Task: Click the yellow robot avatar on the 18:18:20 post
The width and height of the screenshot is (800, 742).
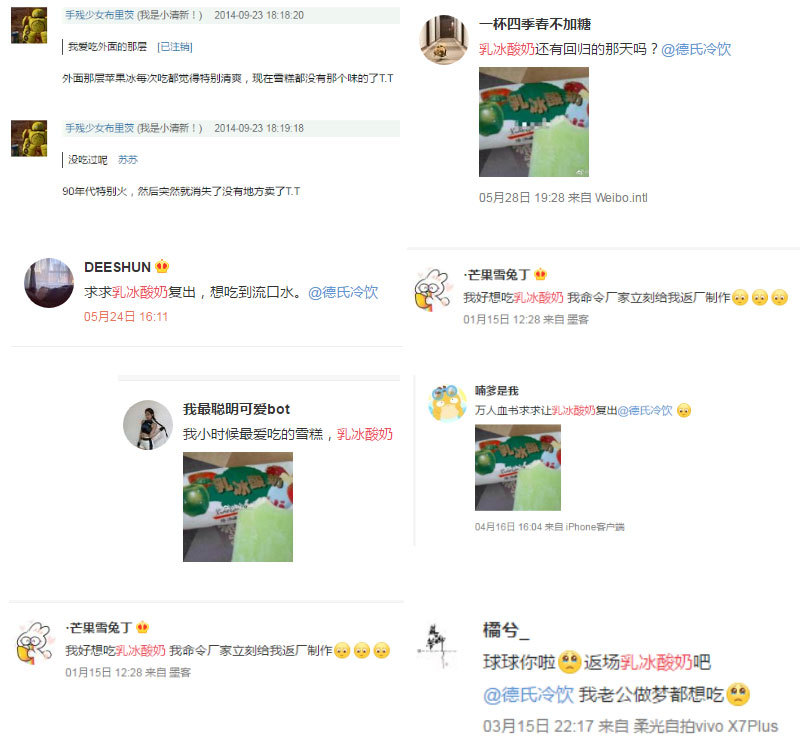Action: [29, 25]
